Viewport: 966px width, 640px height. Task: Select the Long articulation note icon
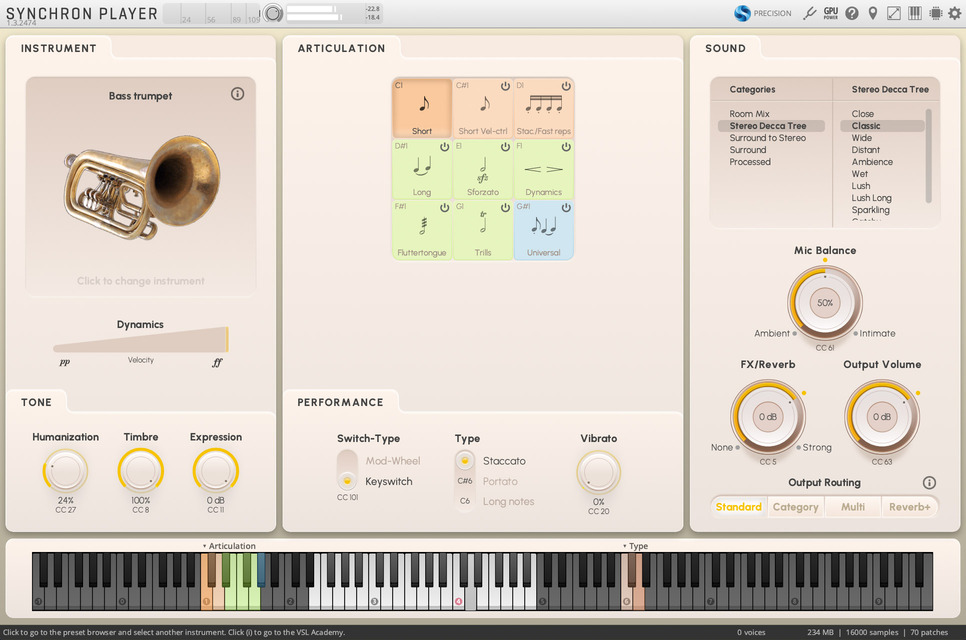coord(422,165)
